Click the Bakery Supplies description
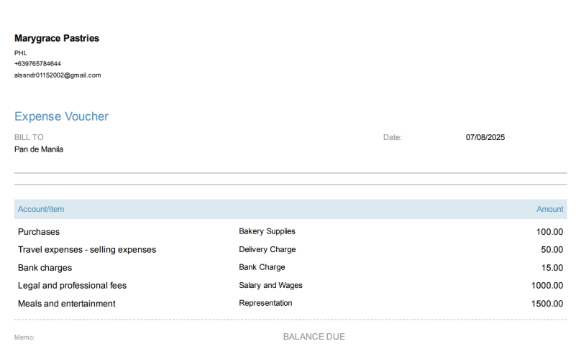The image size is (581, 360). (267, 231)
